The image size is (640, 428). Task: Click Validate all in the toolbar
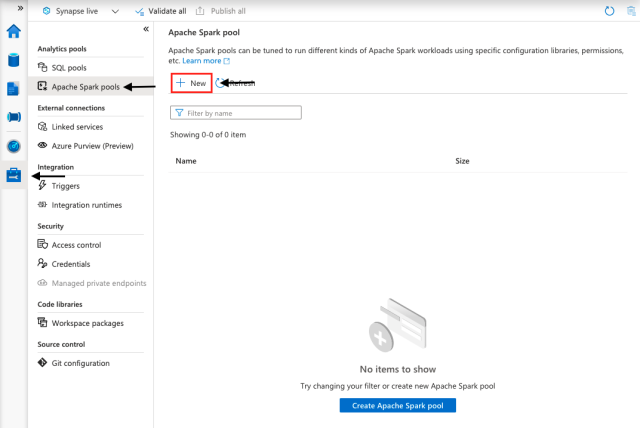161,11
